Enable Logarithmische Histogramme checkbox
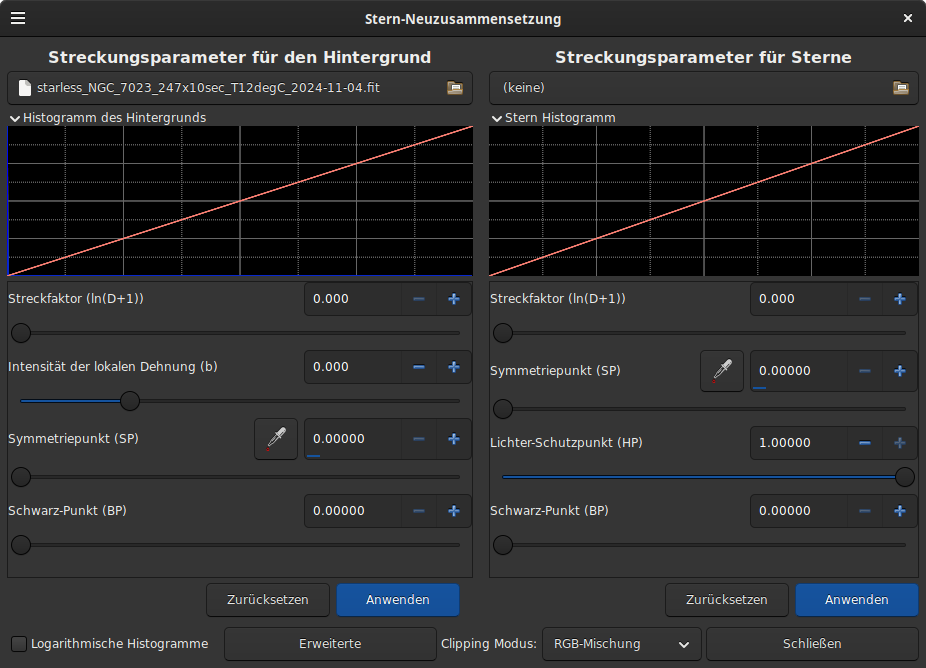This screenshot has height=668, width=926. (x=19, y=644)
